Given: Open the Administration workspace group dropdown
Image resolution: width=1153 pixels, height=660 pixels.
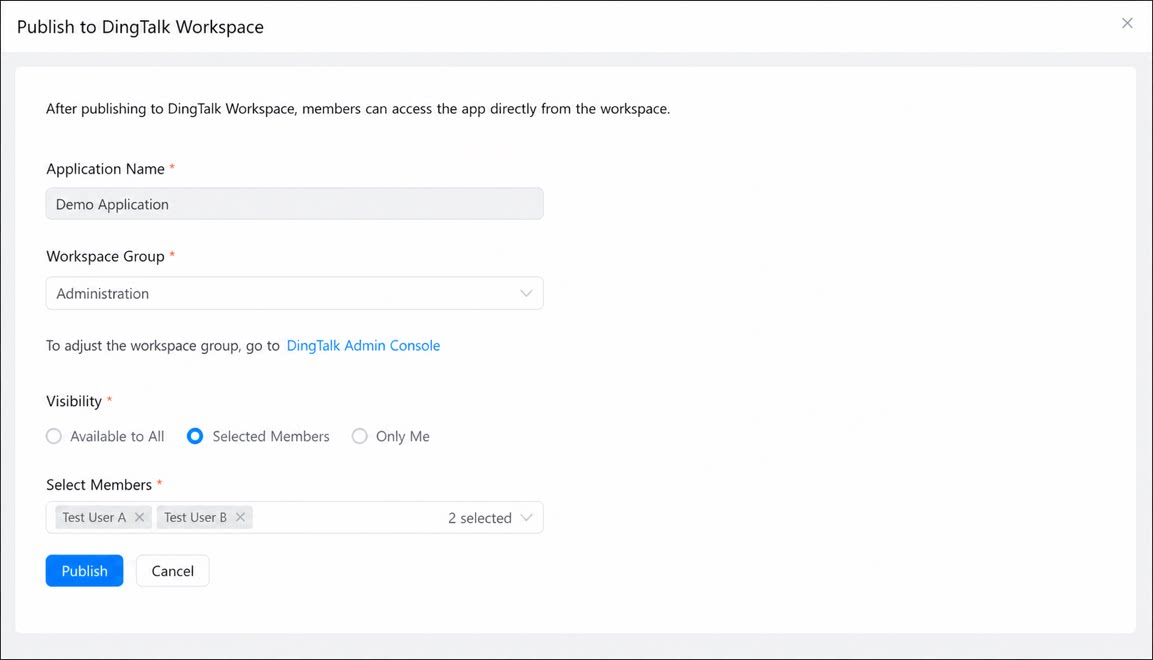Looking at the screenshot, I should (294, 293).
